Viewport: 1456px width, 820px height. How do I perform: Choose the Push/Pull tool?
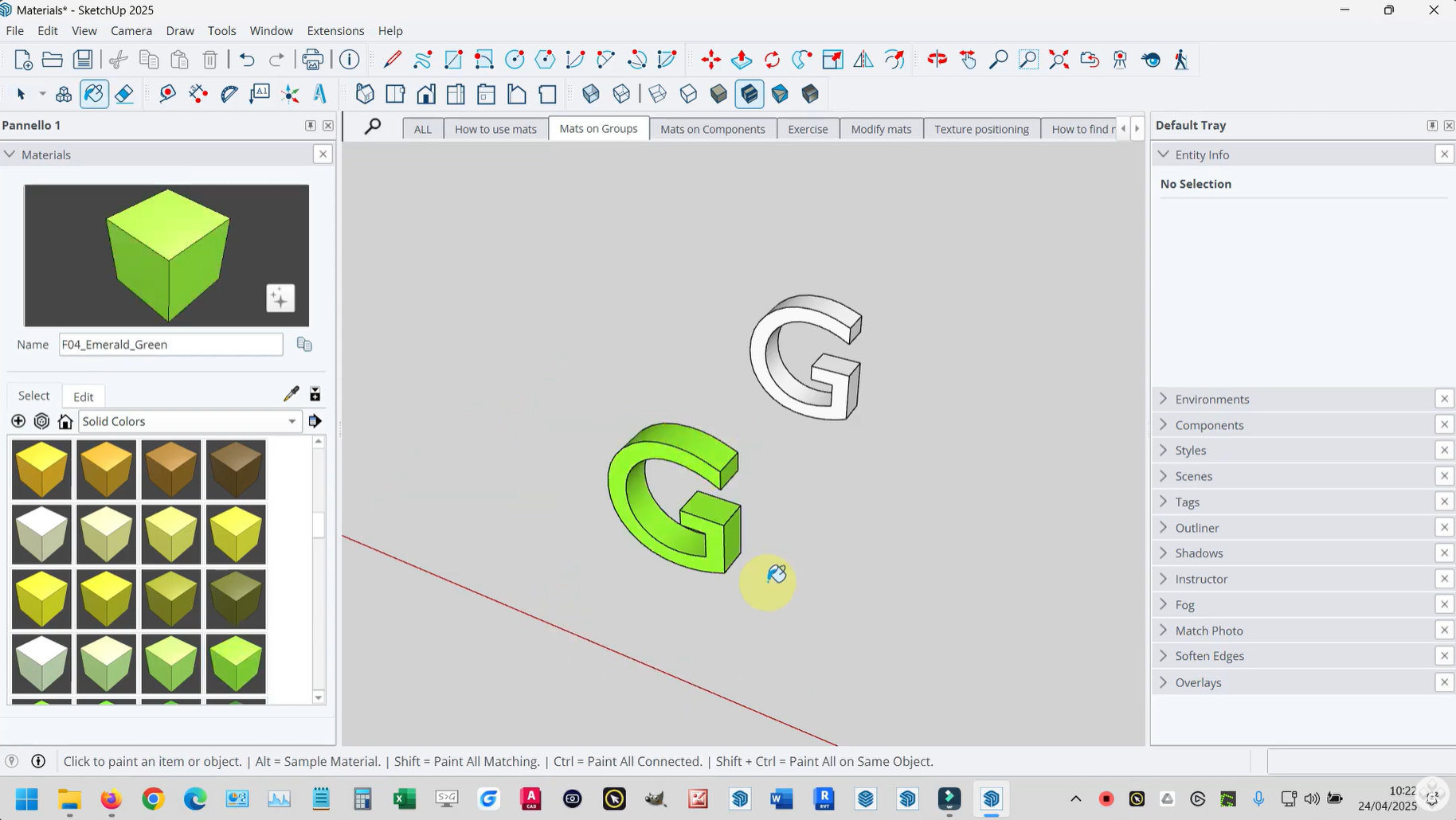(x=742, y=60)
